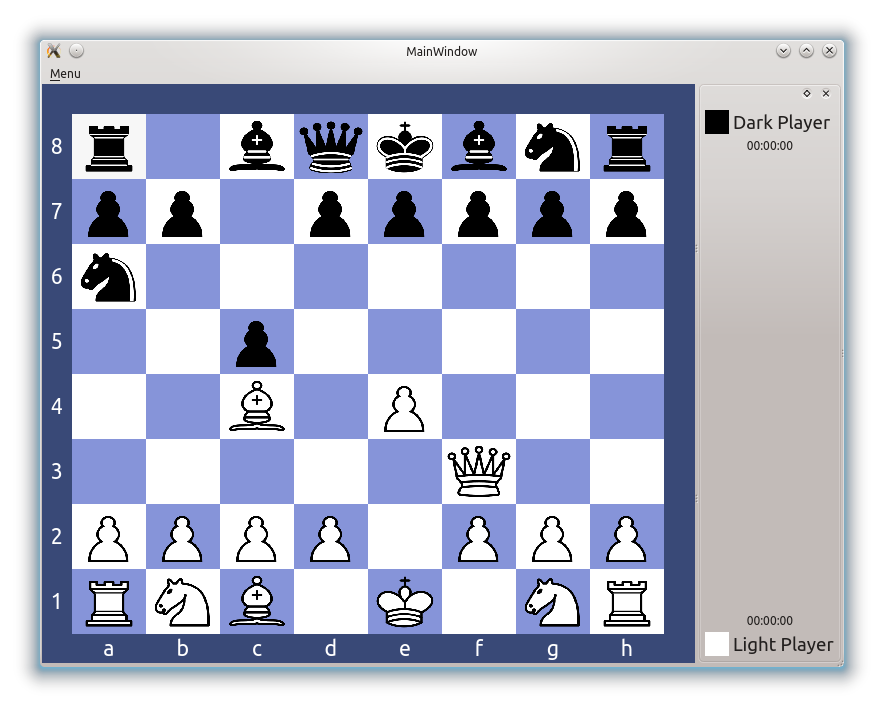The height and width of the screenshot is (707, 884).
Task: Select the black pawn on b7
Action: coord(183,212)
